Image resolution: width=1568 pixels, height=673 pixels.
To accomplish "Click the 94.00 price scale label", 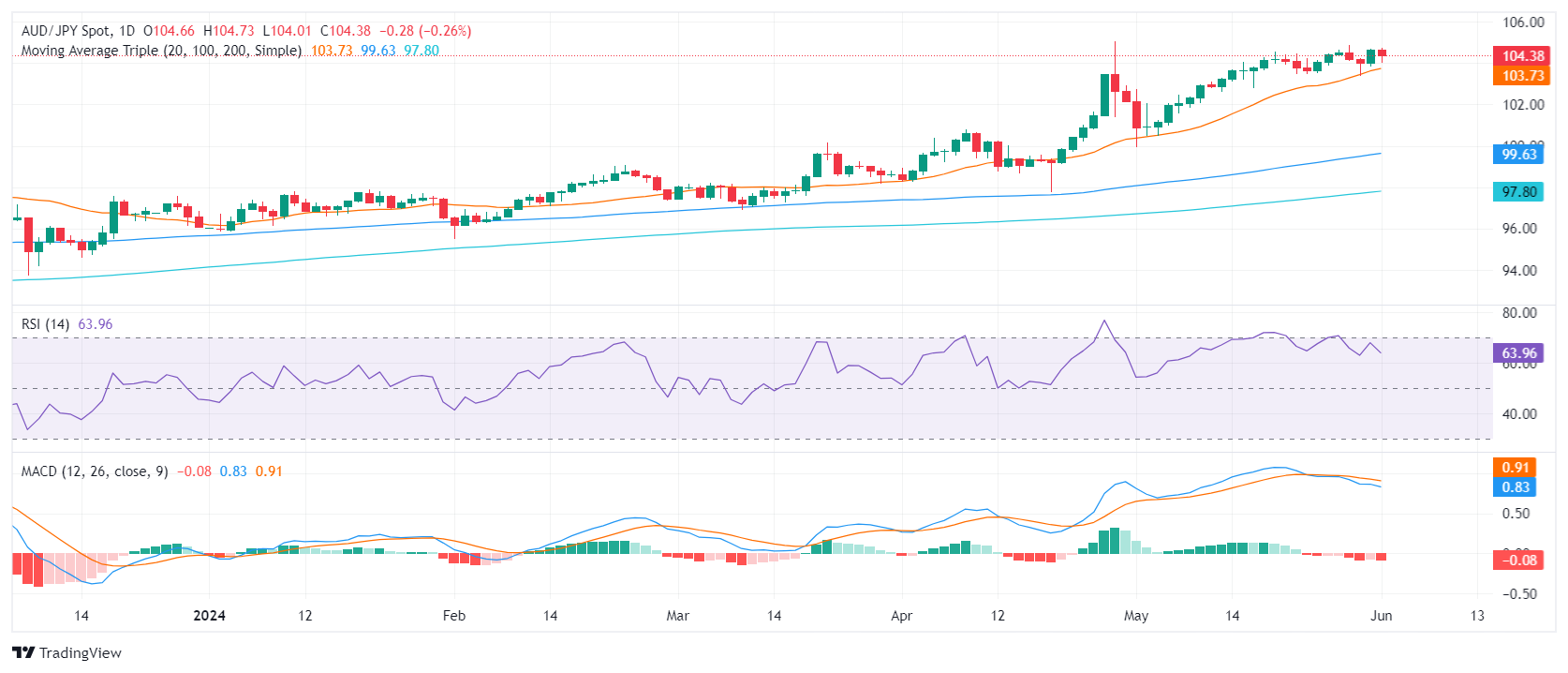I will [1522, 271].
